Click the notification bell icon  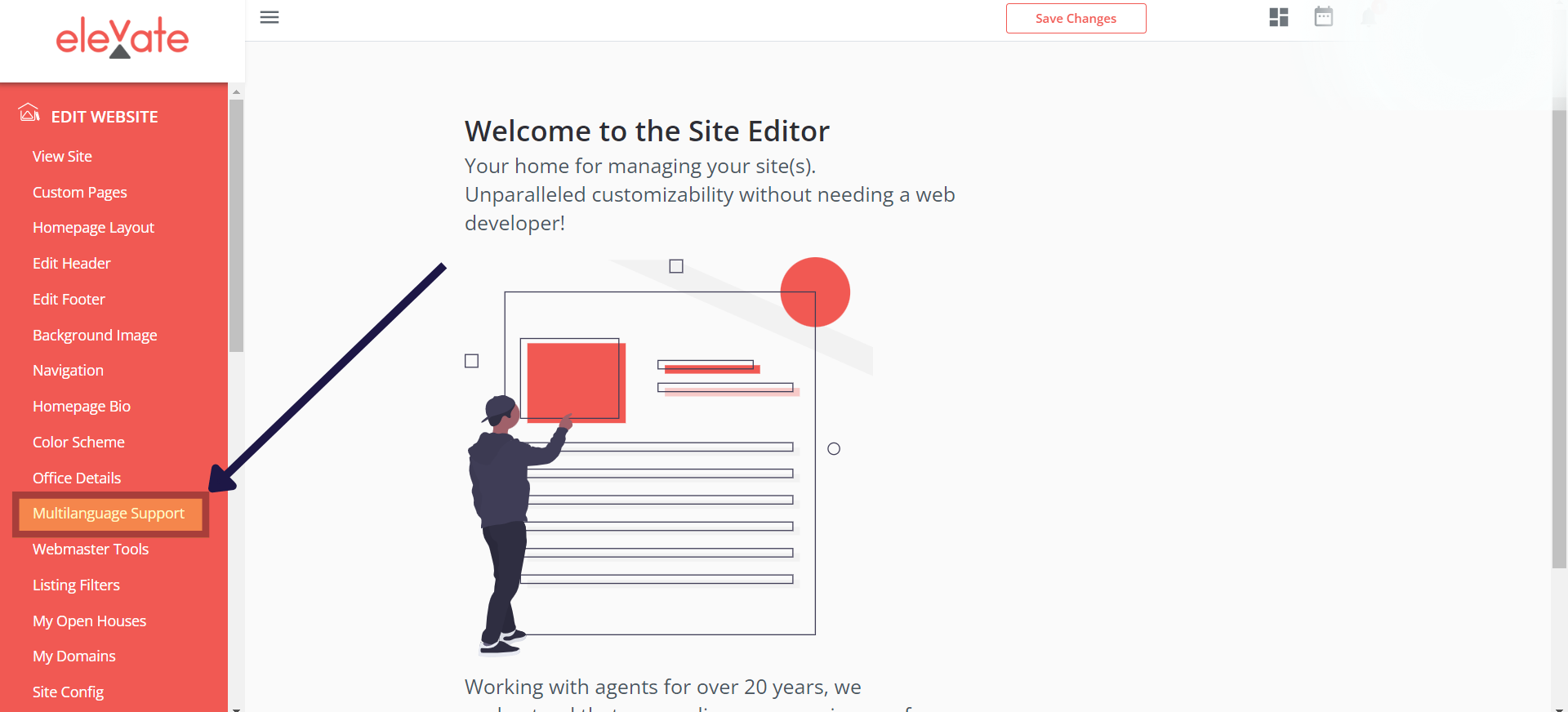[x=1369, y=16]
